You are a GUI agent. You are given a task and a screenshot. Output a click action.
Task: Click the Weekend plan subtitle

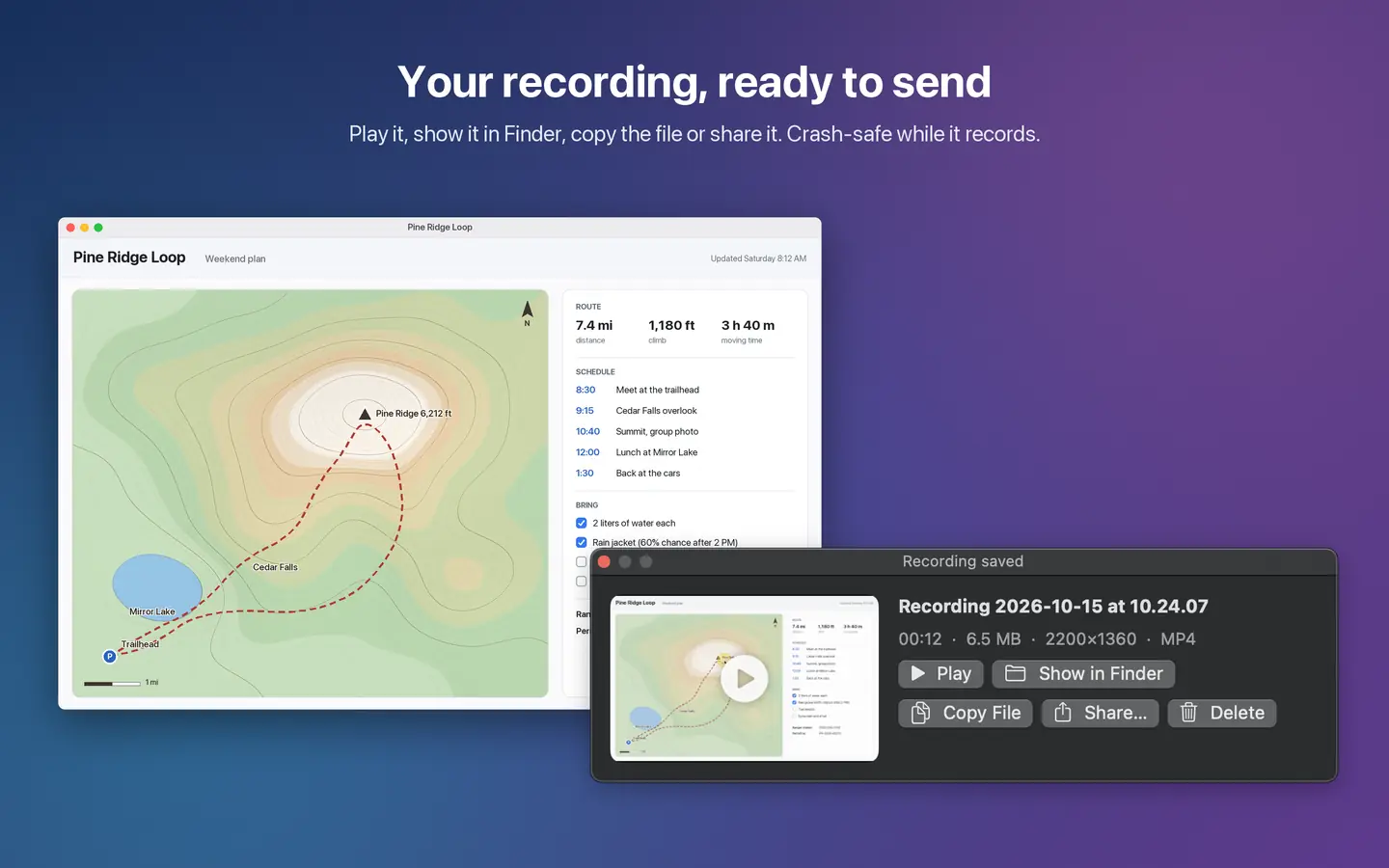point(235,259)
